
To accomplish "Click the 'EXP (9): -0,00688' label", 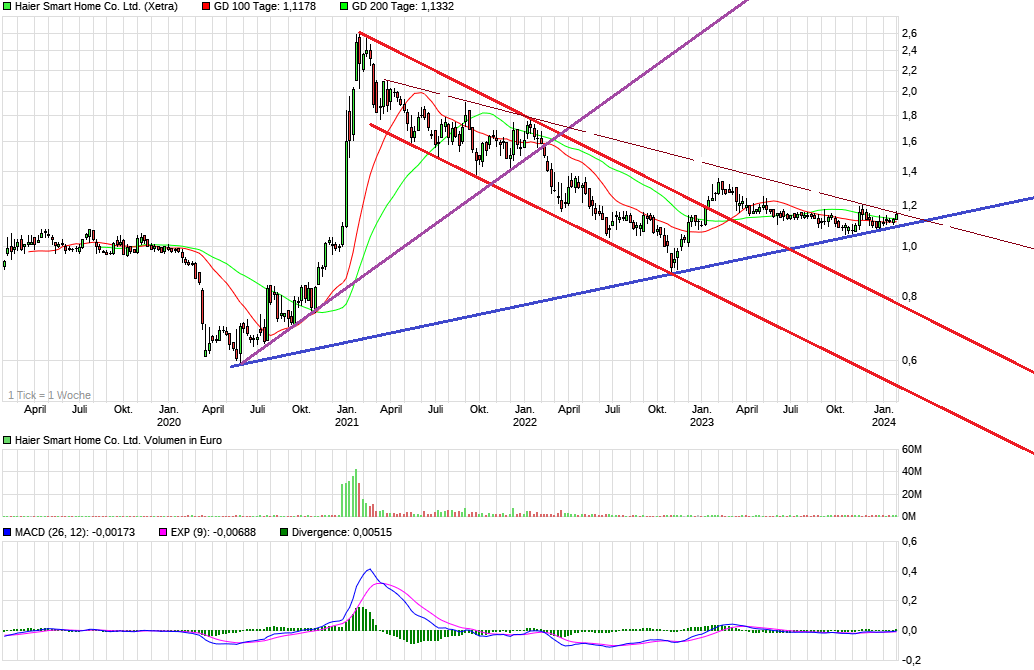I will 213,532.
